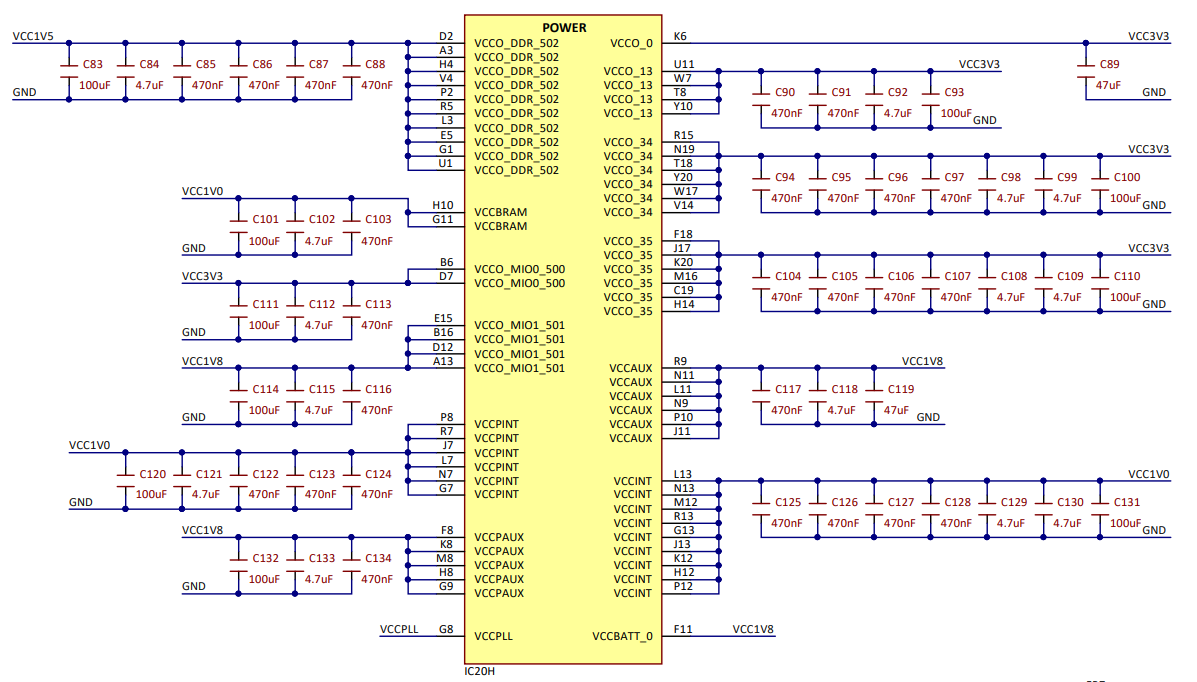The image size is (1197, 682).
Task: Select capacitor C120 symbol
Action: (125, 485)
